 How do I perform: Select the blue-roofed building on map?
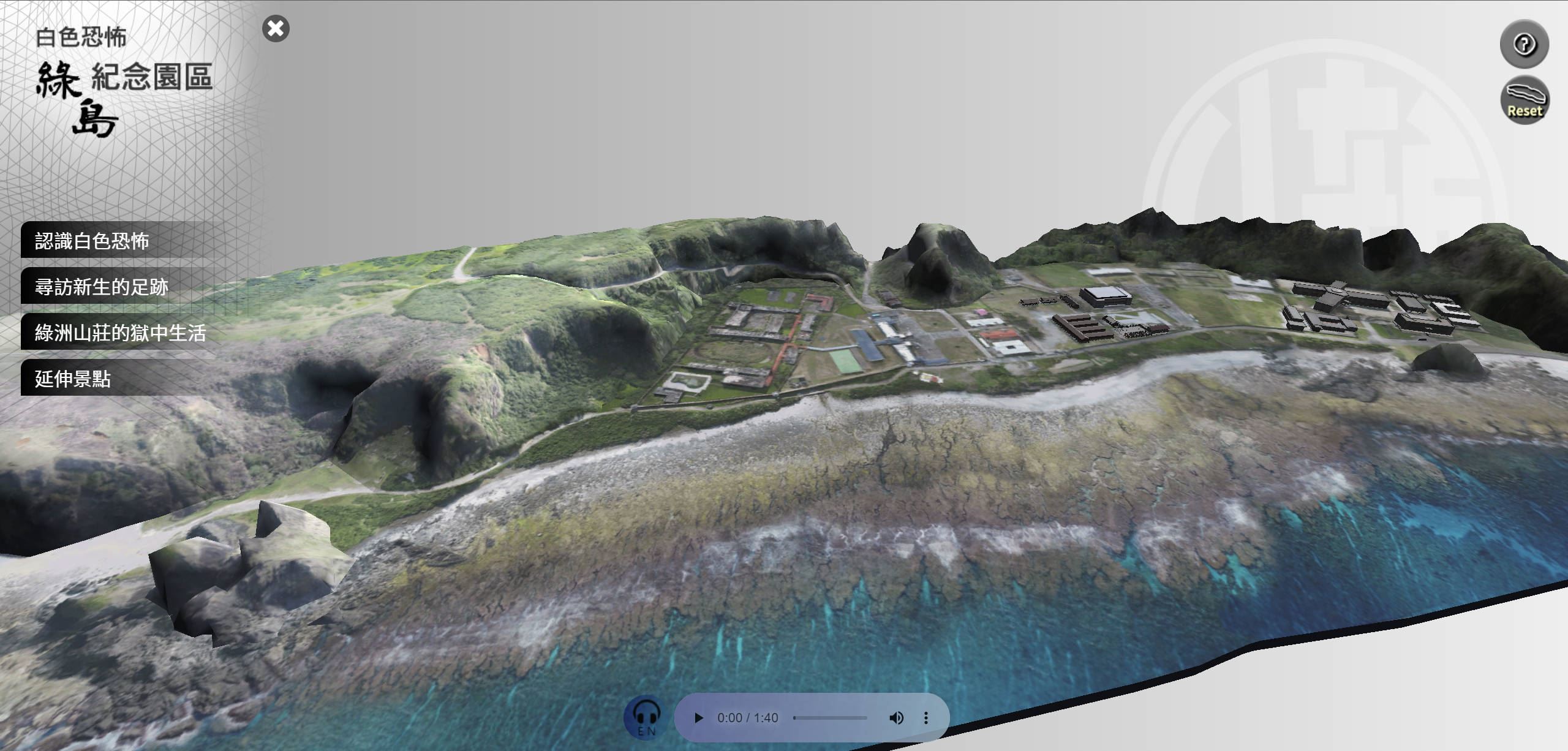(867, 344)
